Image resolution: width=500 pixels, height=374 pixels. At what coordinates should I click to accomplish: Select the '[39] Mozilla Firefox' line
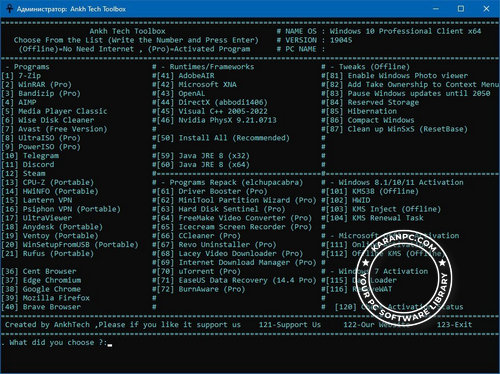[x=46, y=298]
